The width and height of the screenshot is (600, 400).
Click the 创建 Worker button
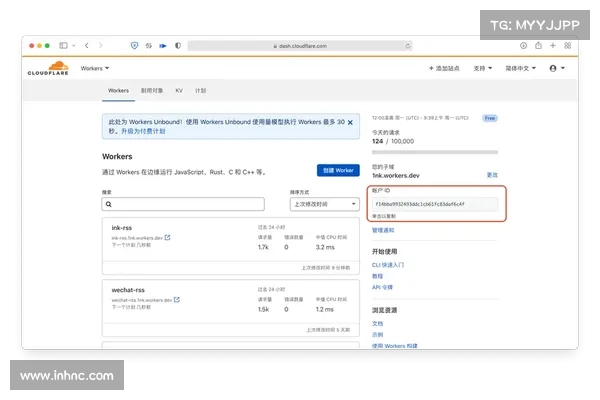point(338,170)
